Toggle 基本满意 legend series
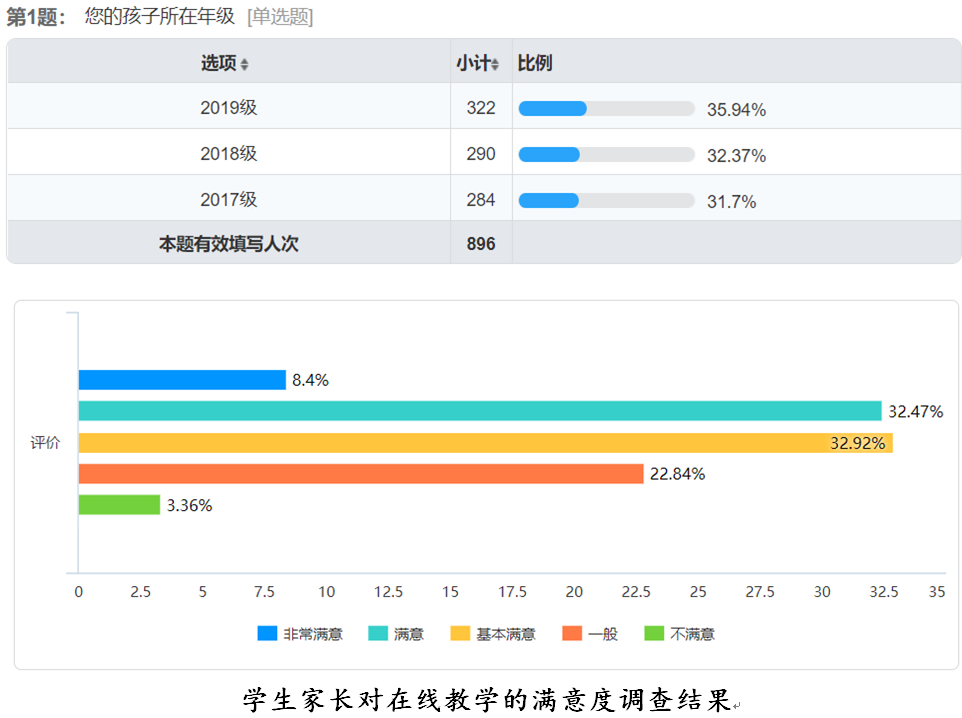Image resolution: width=962 pixels, height=718 pixels. click(x=492, y=634)
